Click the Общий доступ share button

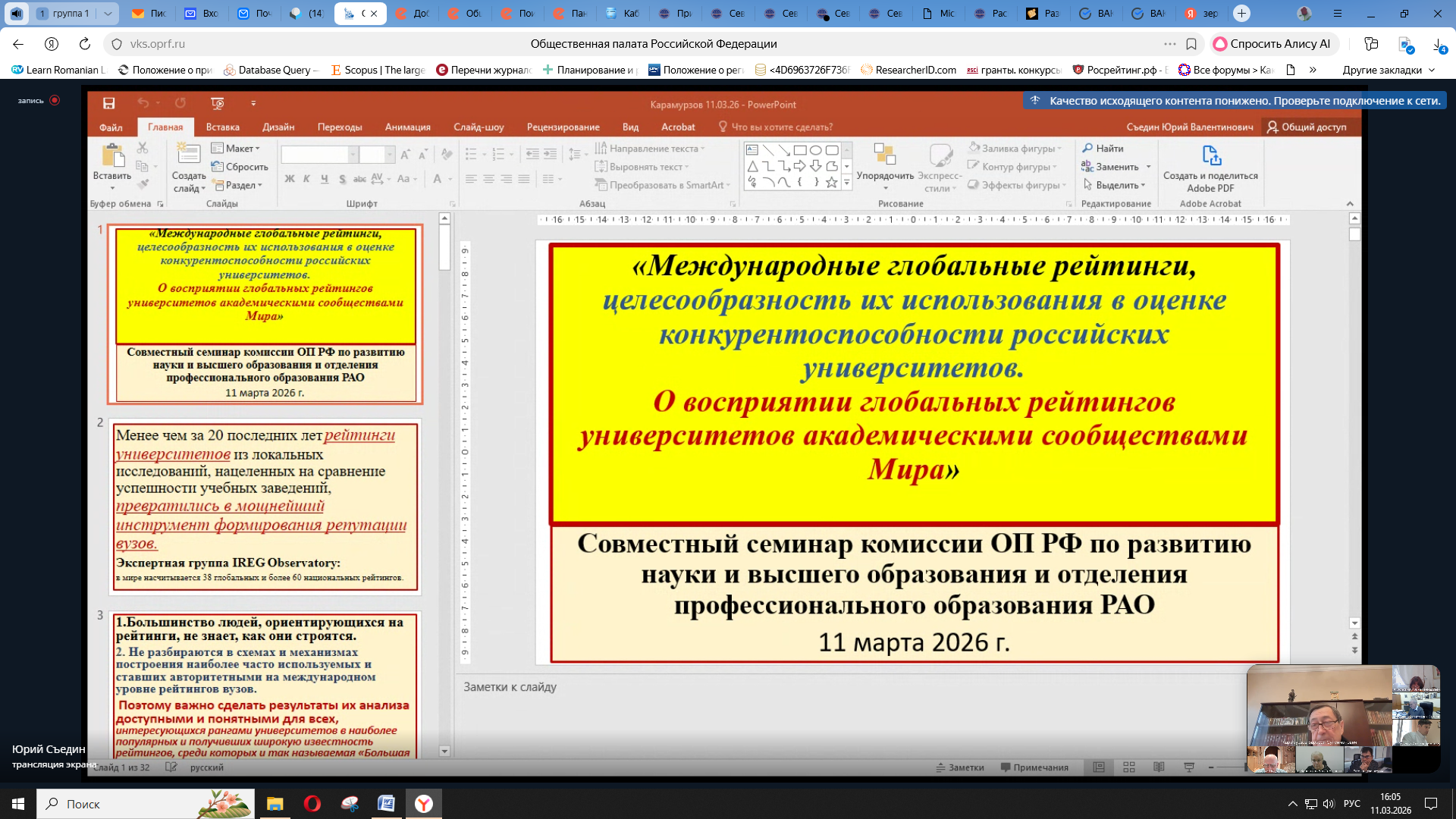pyautogui.click(x=1306, y=127)
